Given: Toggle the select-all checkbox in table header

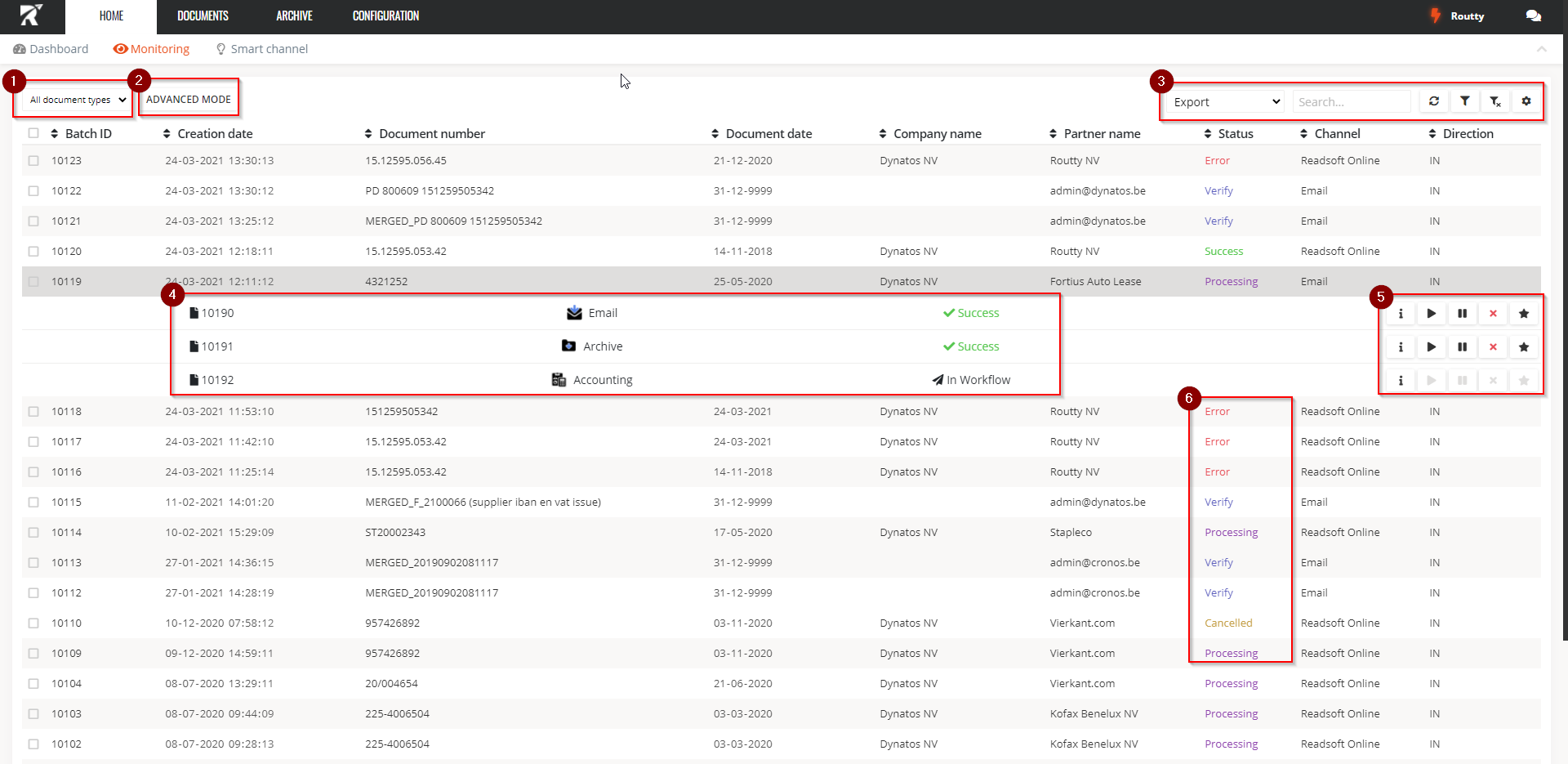Looking at the screenshot, I should (x=33, y=133).
